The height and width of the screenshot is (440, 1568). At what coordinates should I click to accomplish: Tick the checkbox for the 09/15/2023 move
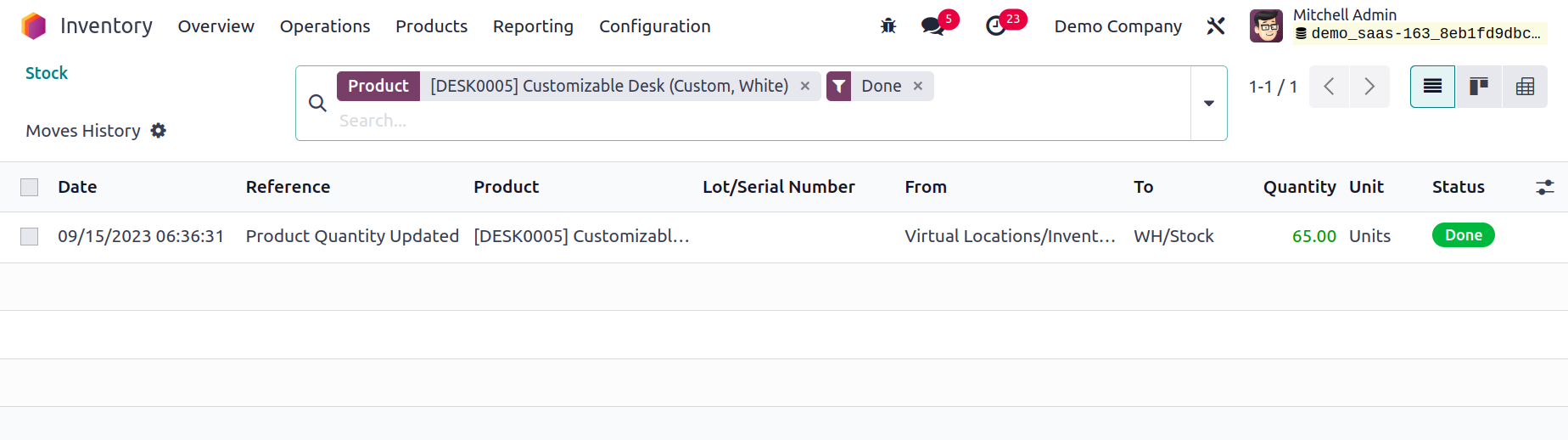click(30, 236)
